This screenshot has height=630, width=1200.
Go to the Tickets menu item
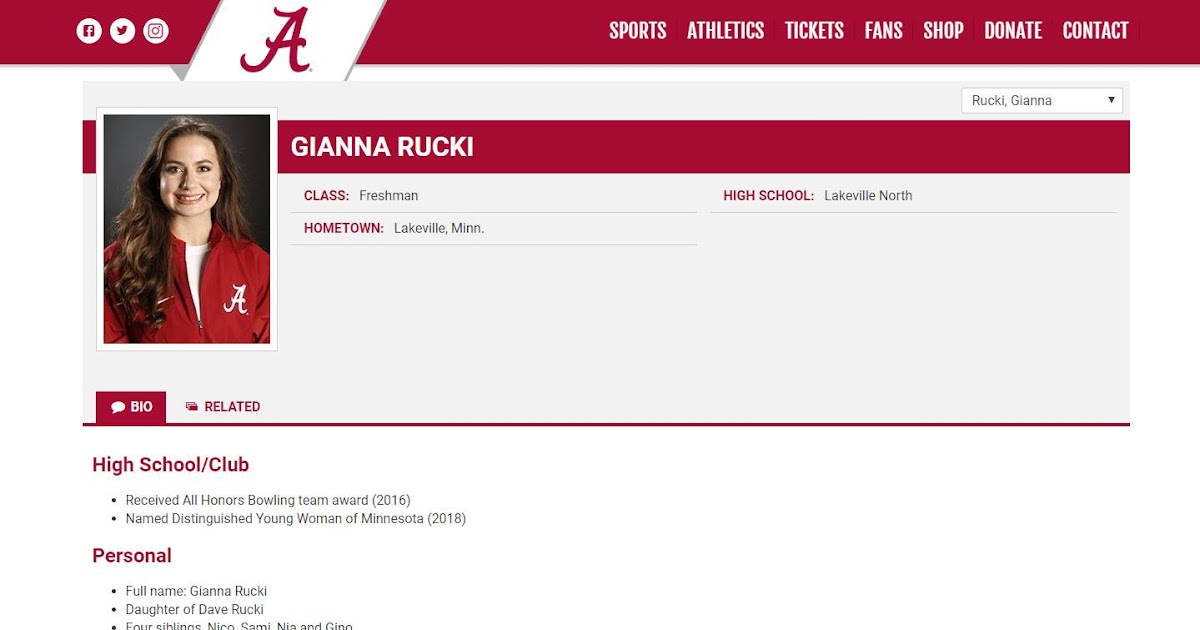coord(814,31)
